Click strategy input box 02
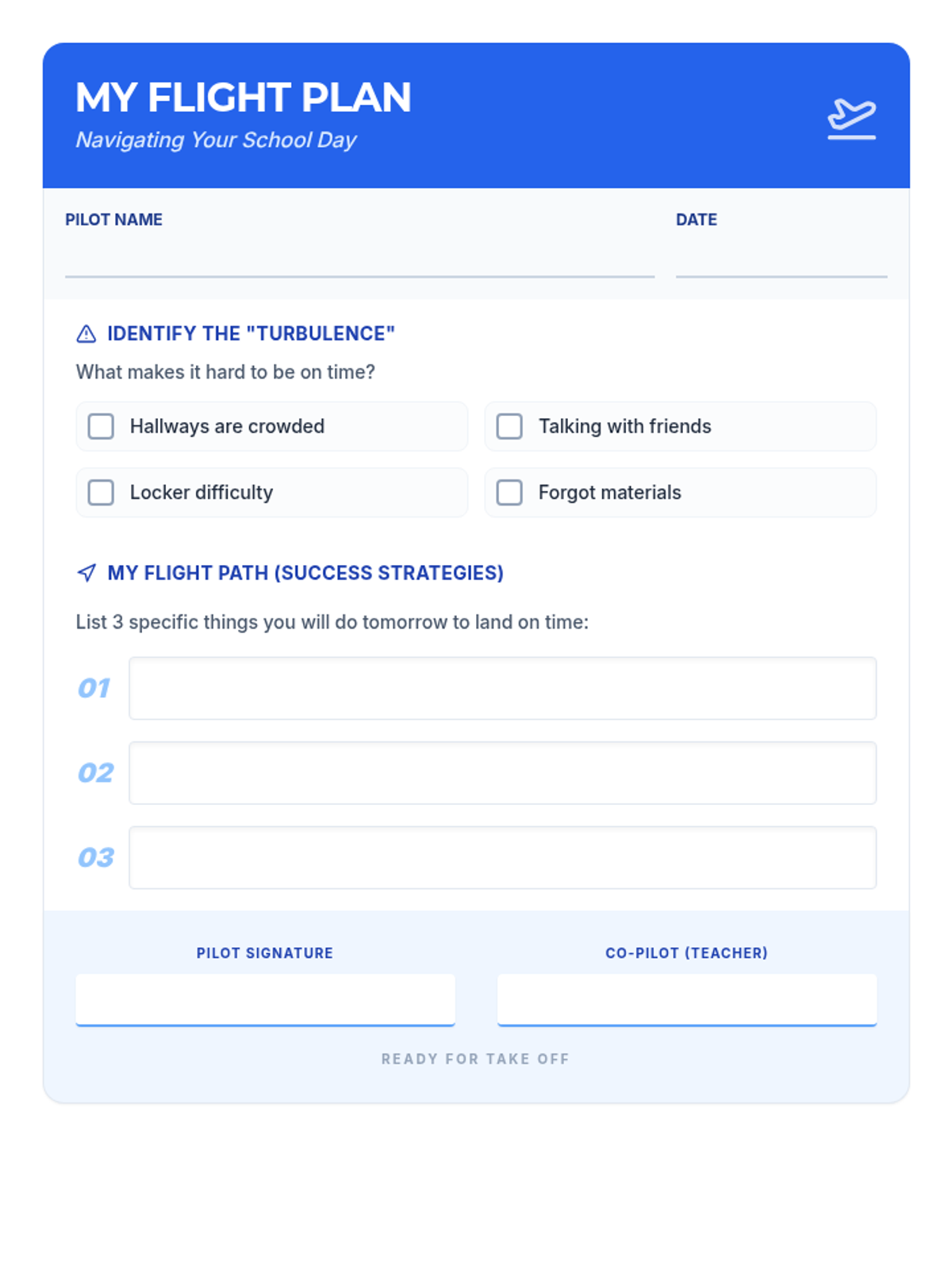 click(x=502, y=773)
